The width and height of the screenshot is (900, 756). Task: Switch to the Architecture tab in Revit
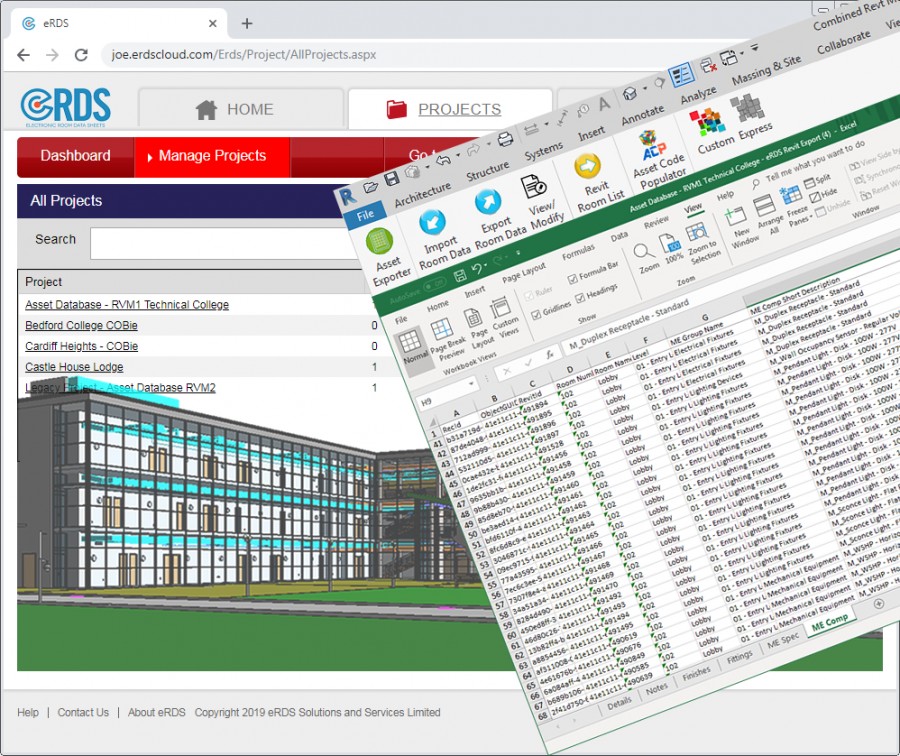coord(422,195)
